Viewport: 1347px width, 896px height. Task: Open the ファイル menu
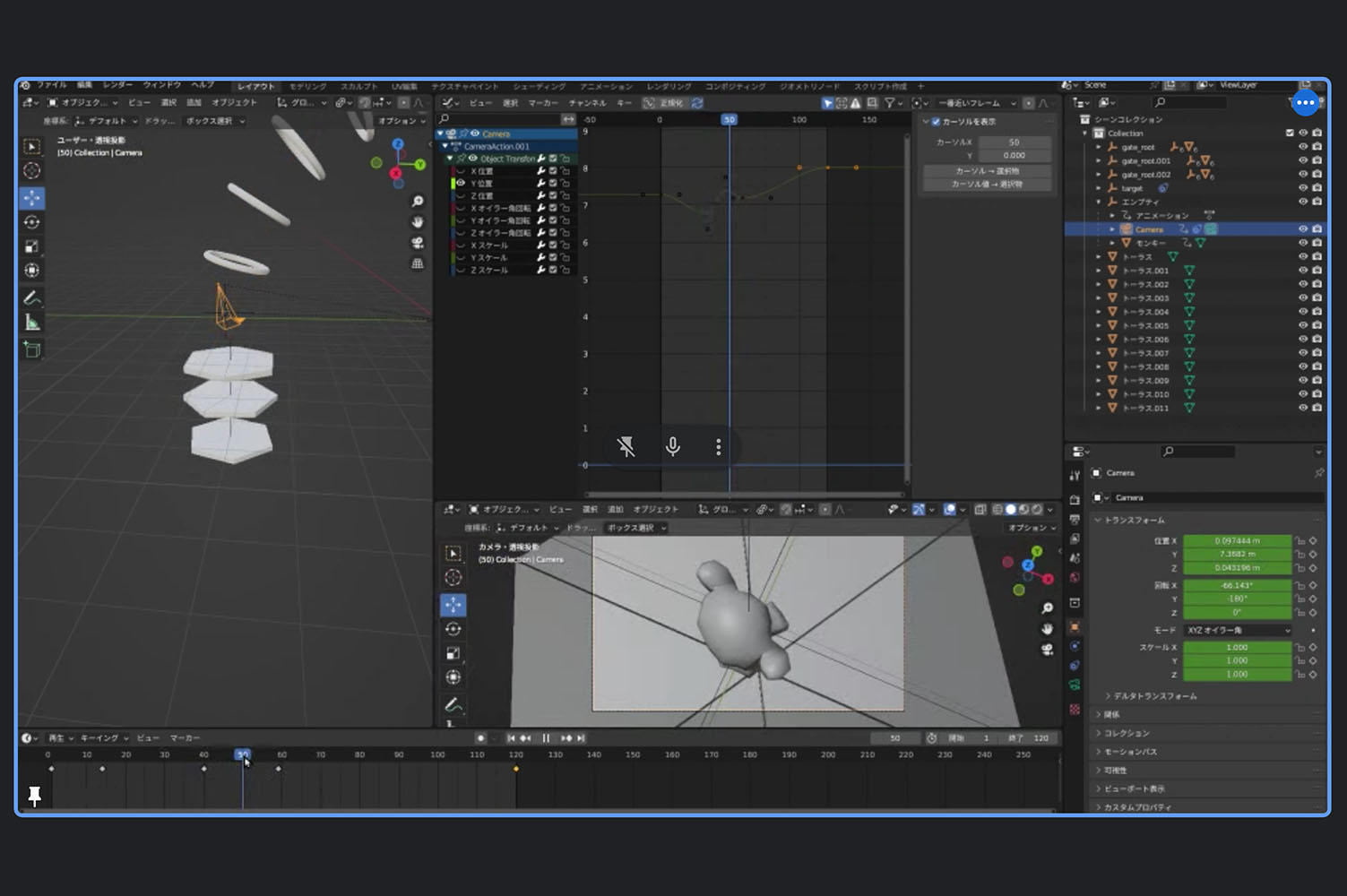(51, 85)
